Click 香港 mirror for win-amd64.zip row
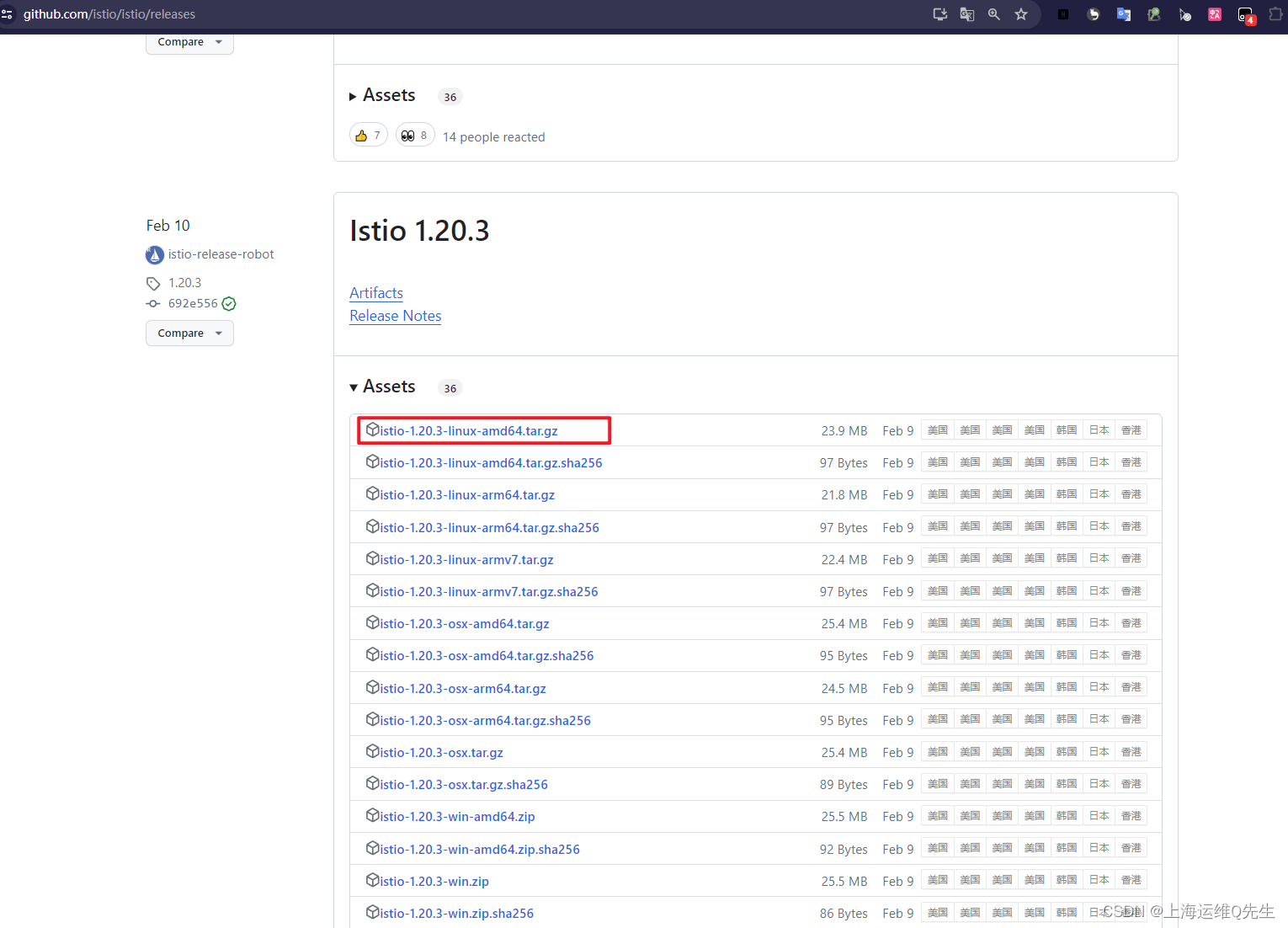 tap(1131, 816)
